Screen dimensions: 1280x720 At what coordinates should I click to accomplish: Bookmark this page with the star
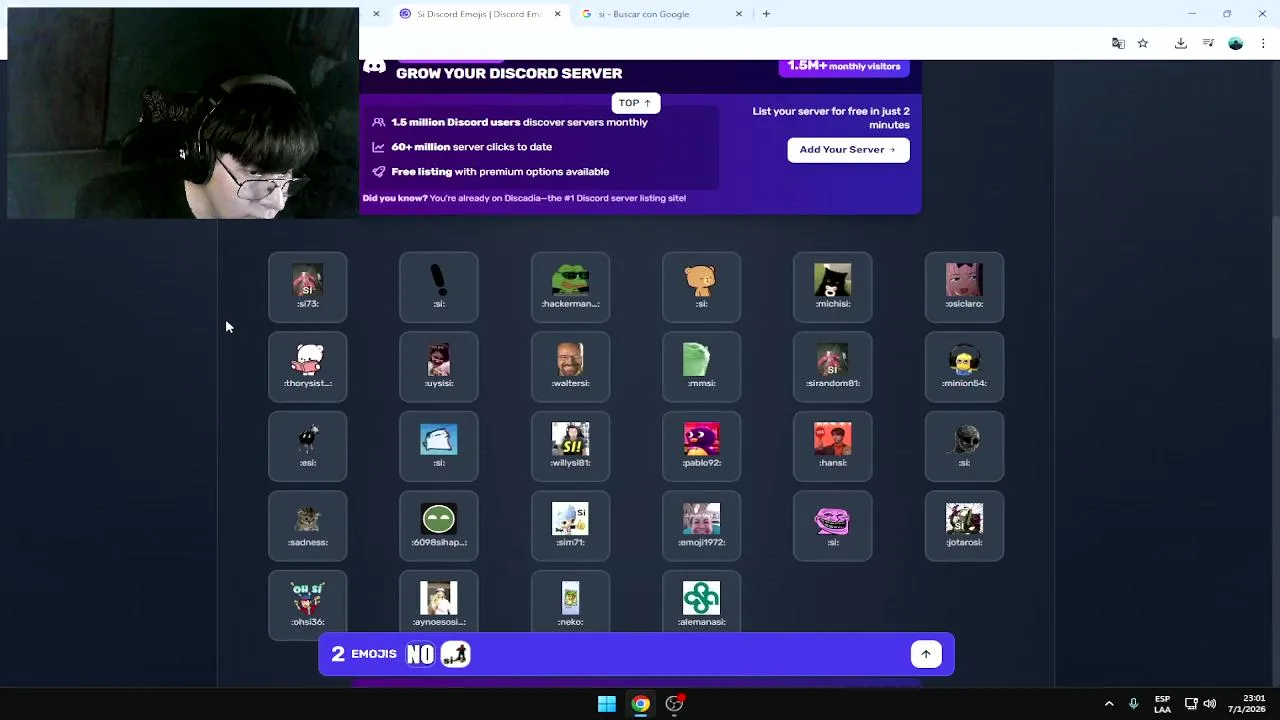click(1143, 43)
